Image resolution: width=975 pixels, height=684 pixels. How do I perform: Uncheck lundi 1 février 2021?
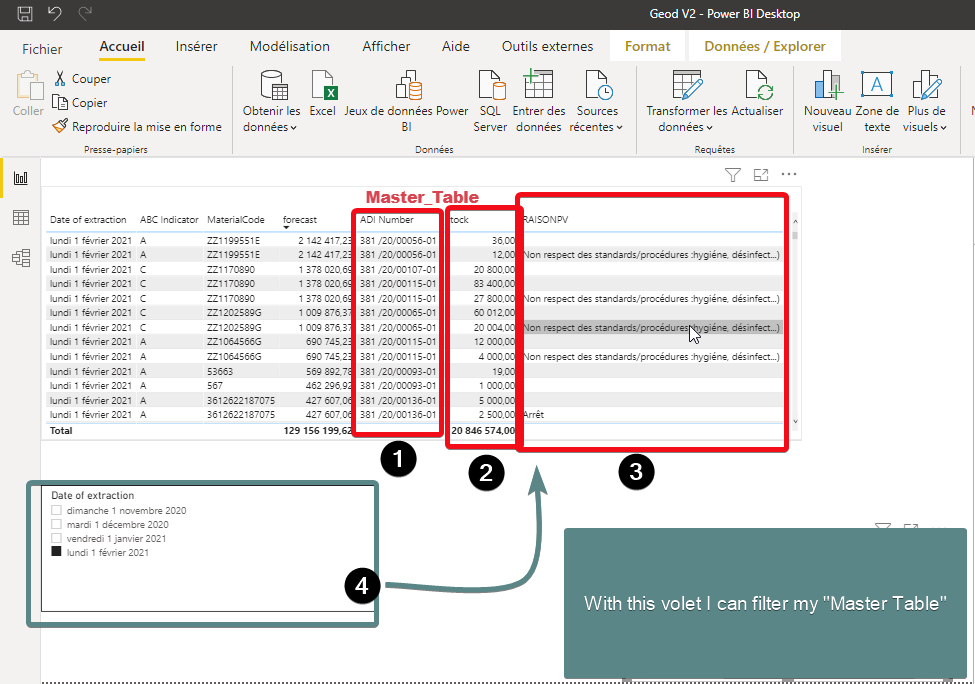pos(57,552)
